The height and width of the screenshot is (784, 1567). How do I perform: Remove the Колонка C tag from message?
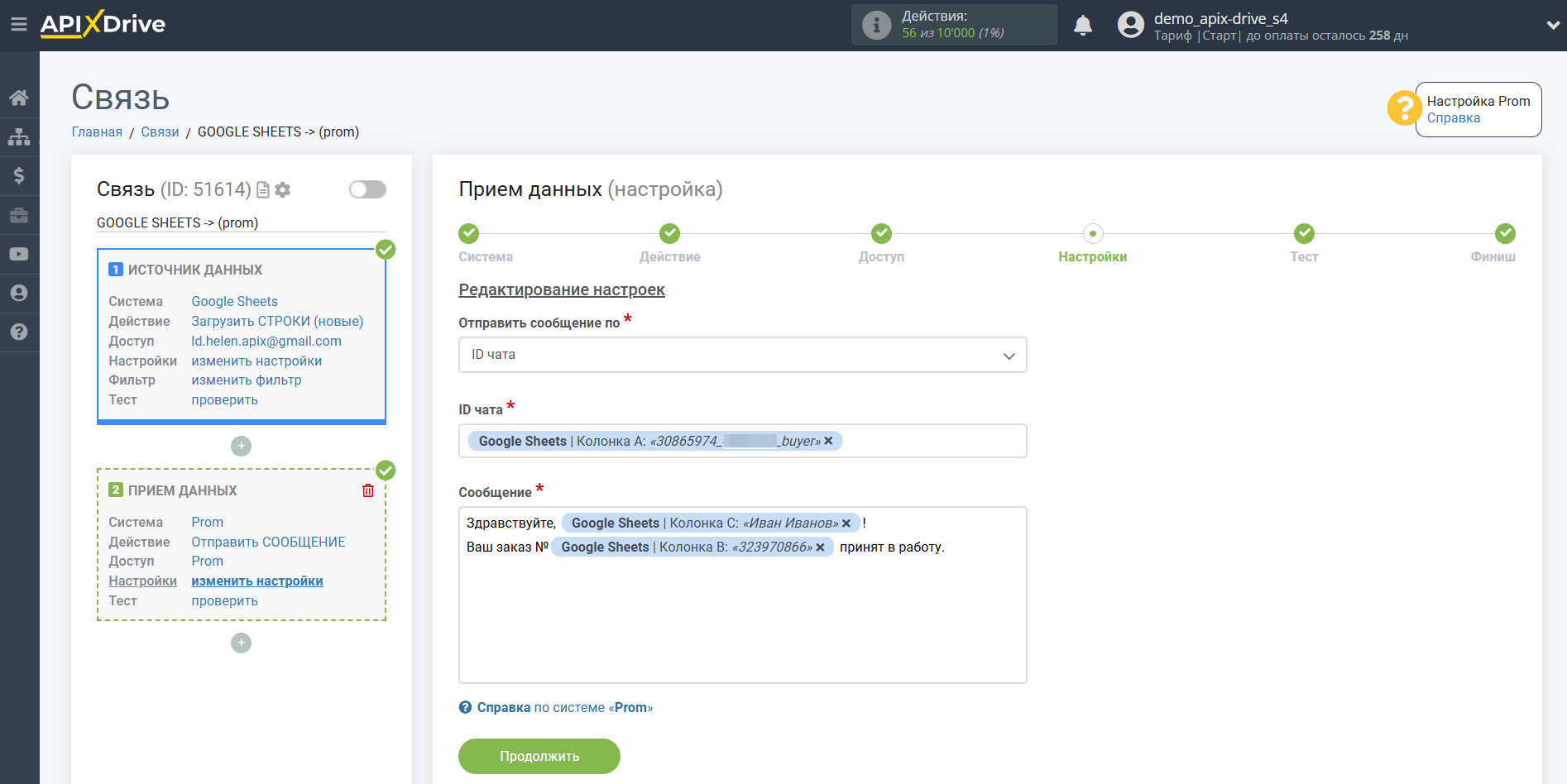coord(846,523)
